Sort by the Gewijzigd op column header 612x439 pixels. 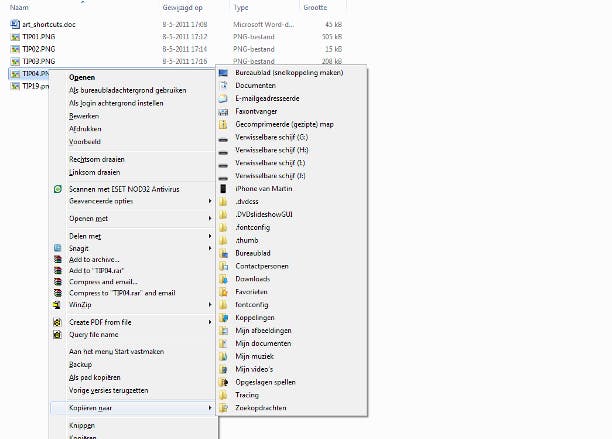click(x=182, y=7)
